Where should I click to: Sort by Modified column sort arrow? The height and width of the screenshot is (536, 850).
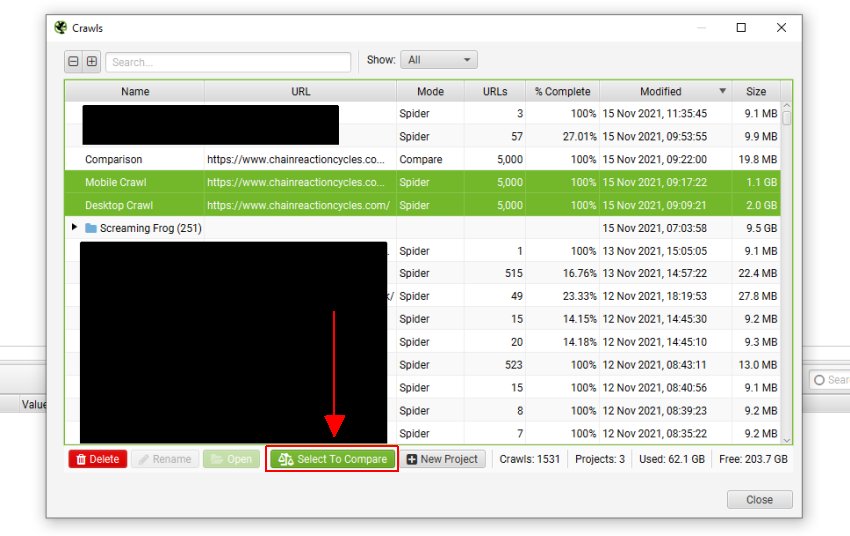click(722, 91)
